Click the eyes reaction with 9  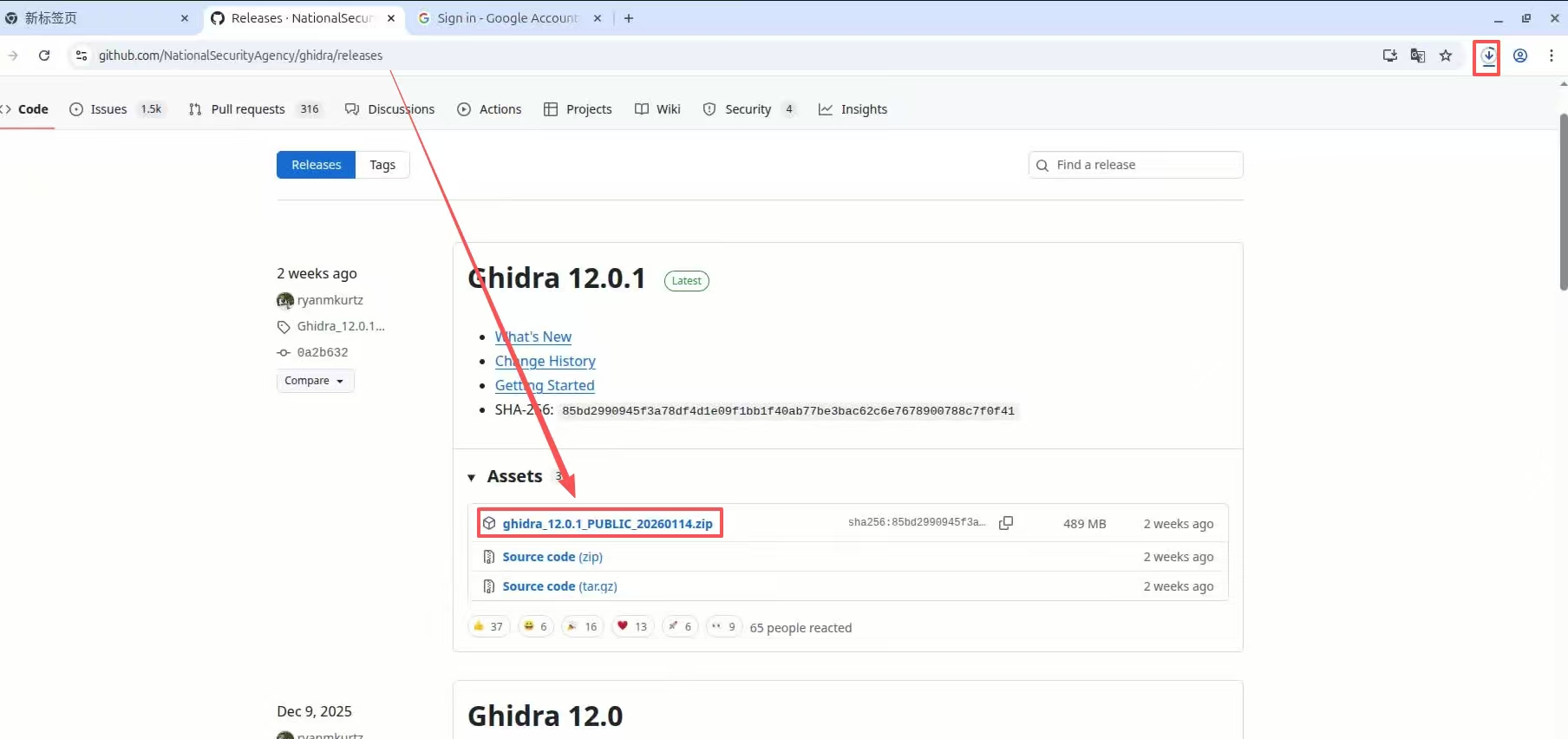pos(724,626)
